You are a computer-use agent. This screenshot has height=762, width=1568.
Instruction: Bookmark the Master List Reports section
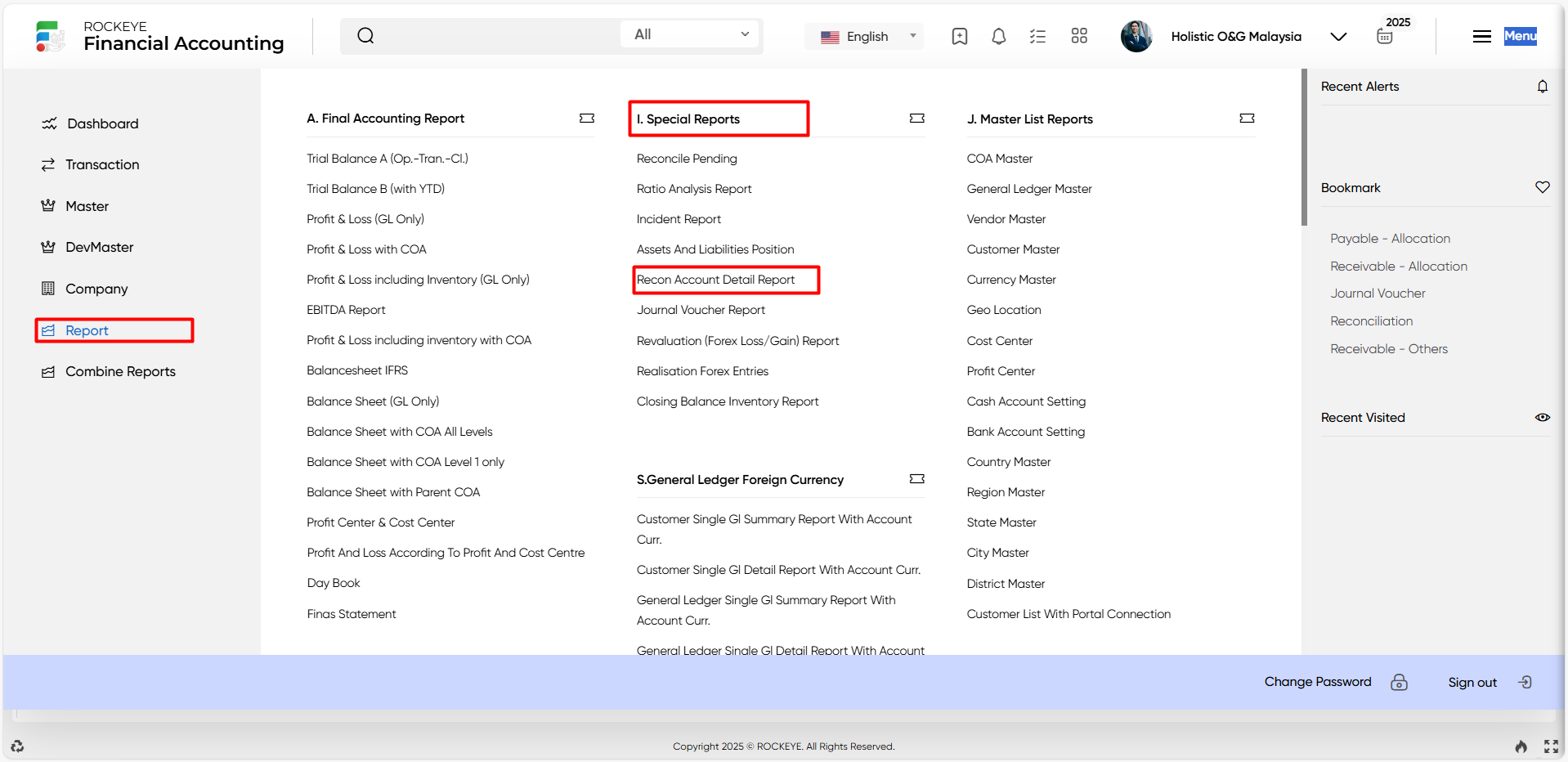[1247, 119]
